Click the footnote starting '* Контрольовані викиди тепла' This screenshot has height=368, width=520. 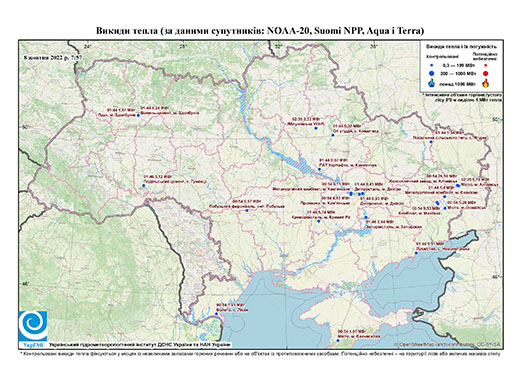pyautogui.click(x=260, y=353)
